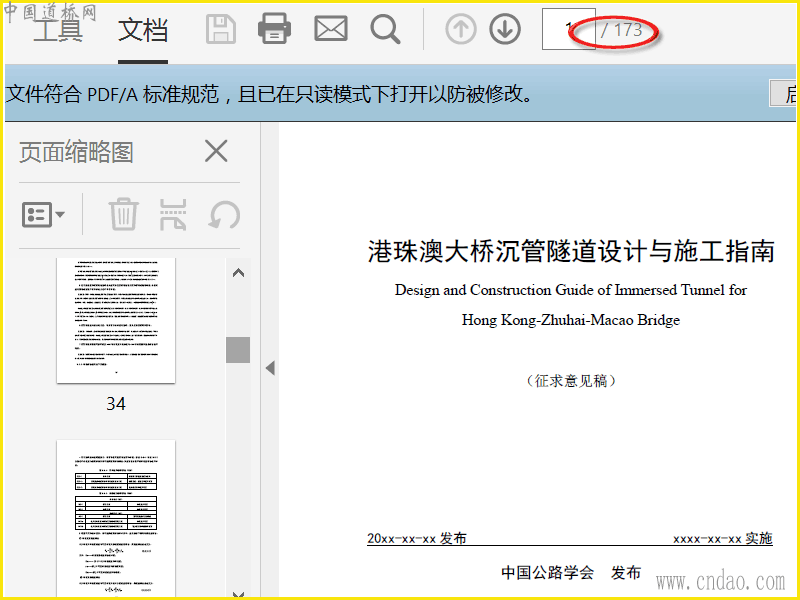The height and width of the screenshot is (600, 800).
Task: Go to previous page with up arrow
Action: tap(461, 29)
